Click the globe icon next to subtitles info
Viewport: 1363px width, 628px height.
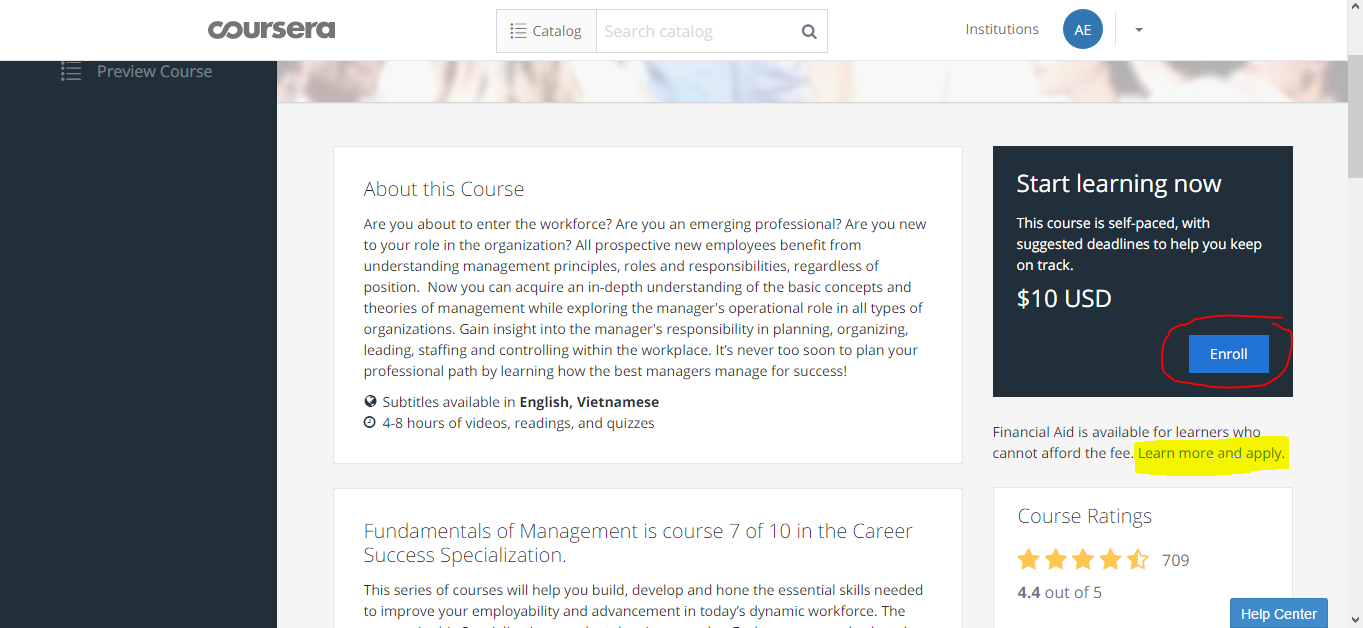click(x=369, y=401)
